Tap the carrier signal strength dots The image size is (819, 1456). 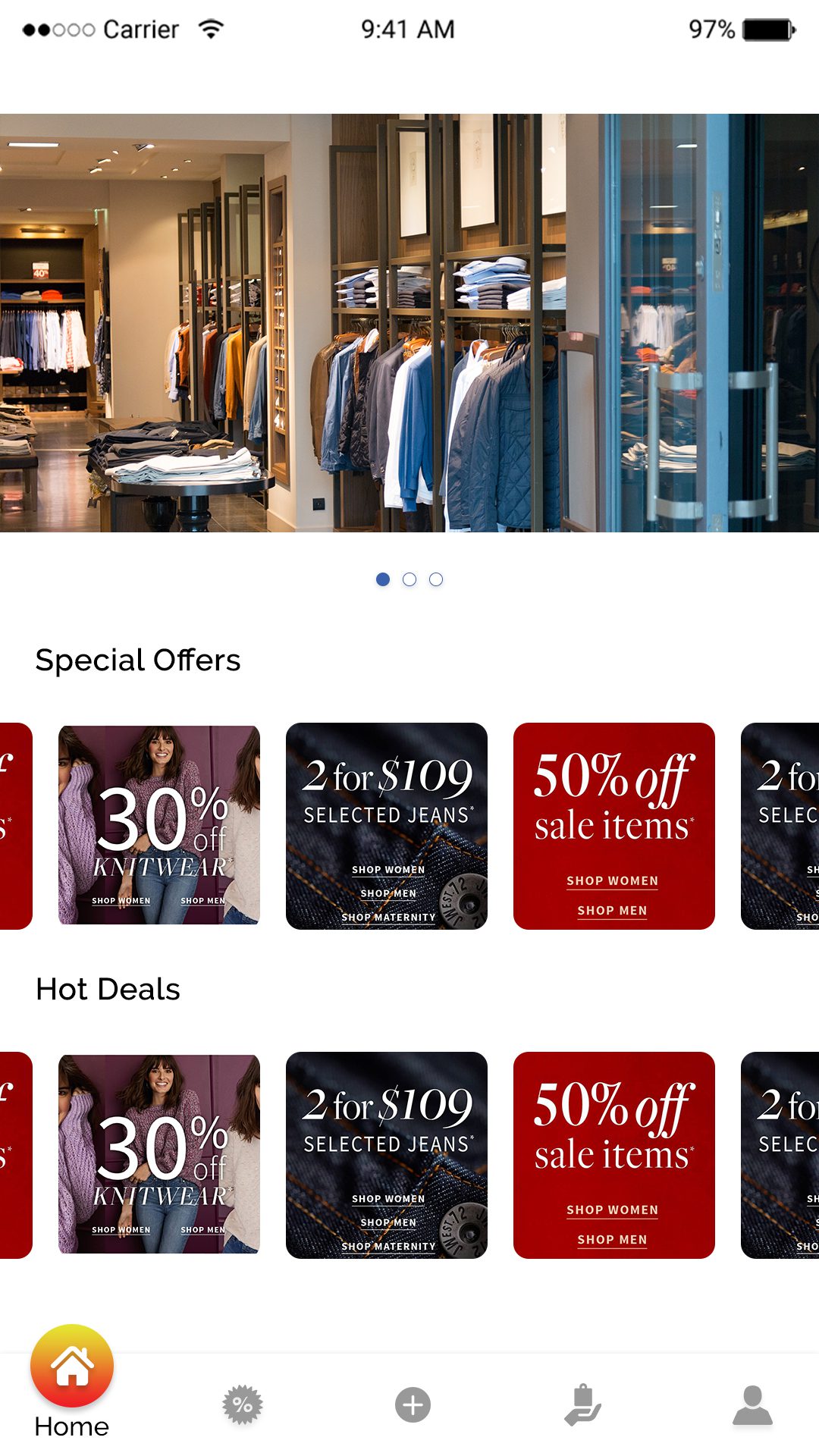click(x=58, y=30)
